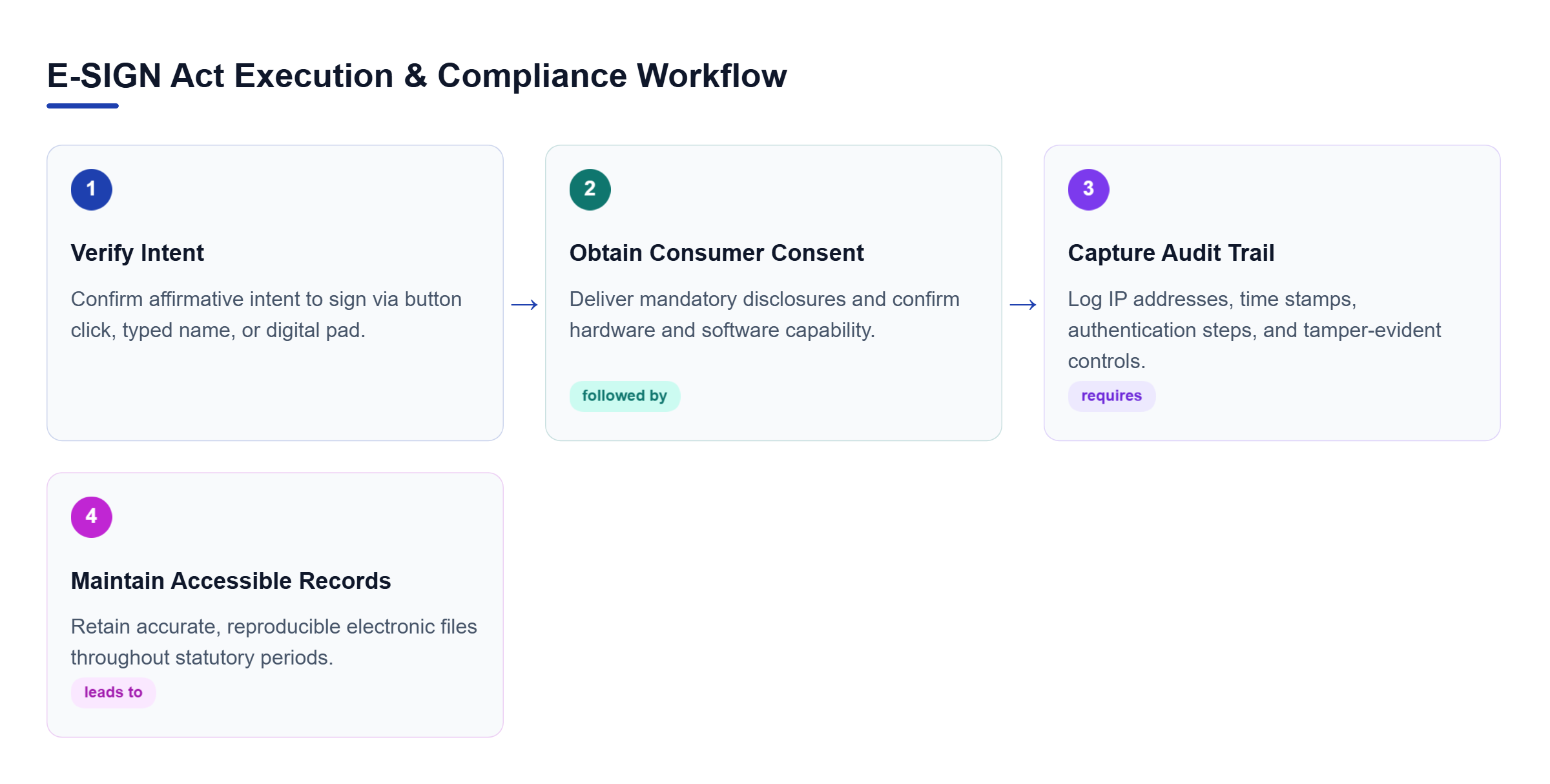The image size is (1550, 784).
Task: Click the "followed by" tag pill
Action: click(625, 396)
